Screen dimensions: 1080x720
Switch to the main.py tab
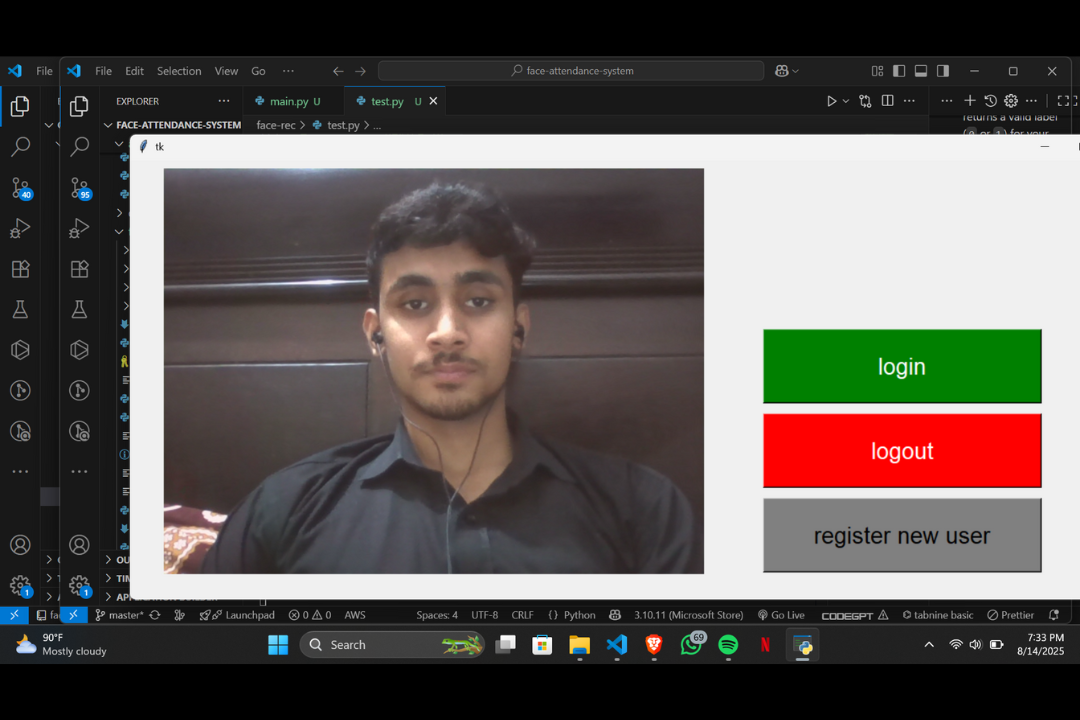(x=288, y=101)
